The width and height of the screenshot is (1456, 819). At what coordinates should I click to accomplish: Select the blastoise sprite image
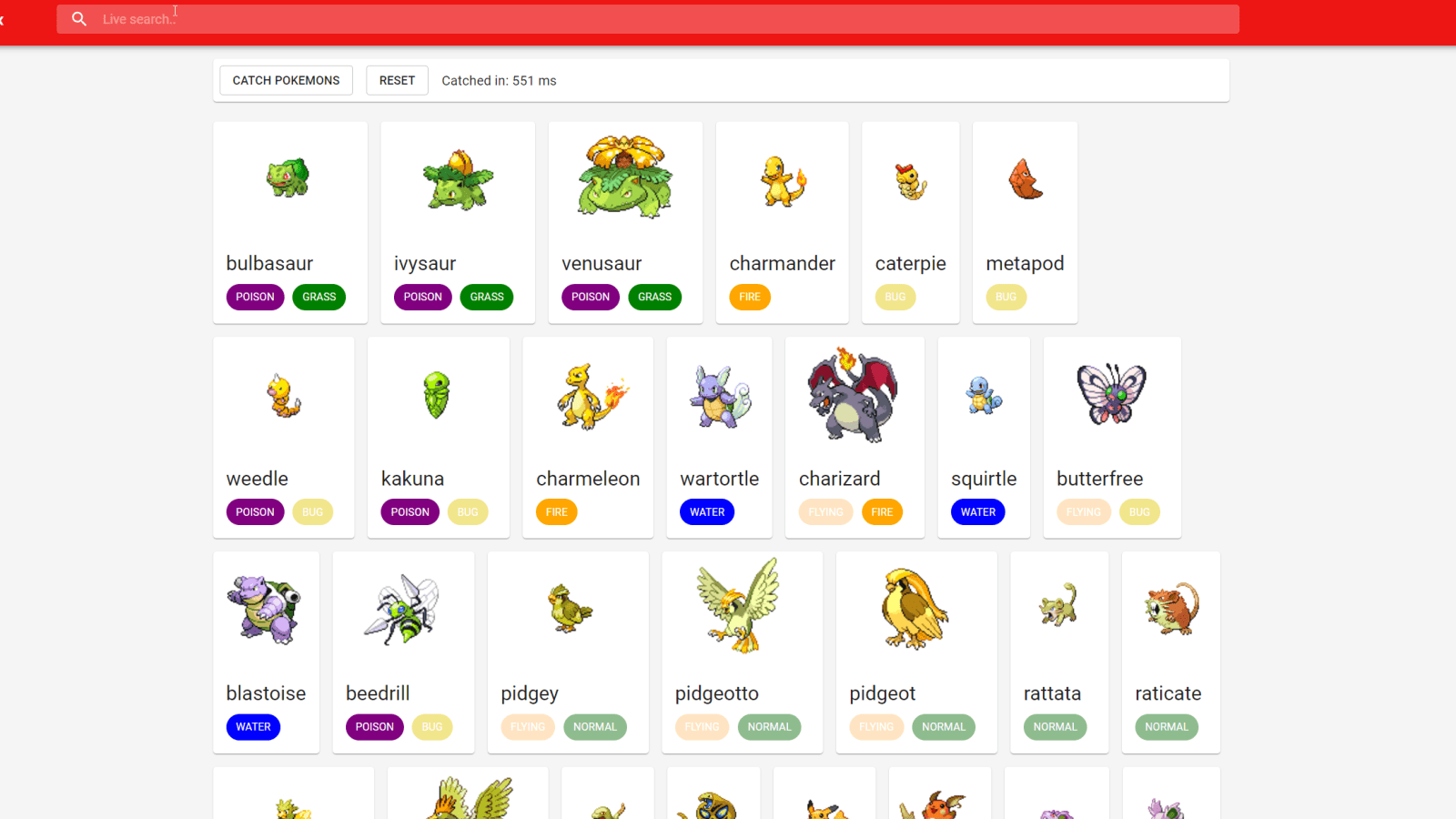tap(266, 609)
